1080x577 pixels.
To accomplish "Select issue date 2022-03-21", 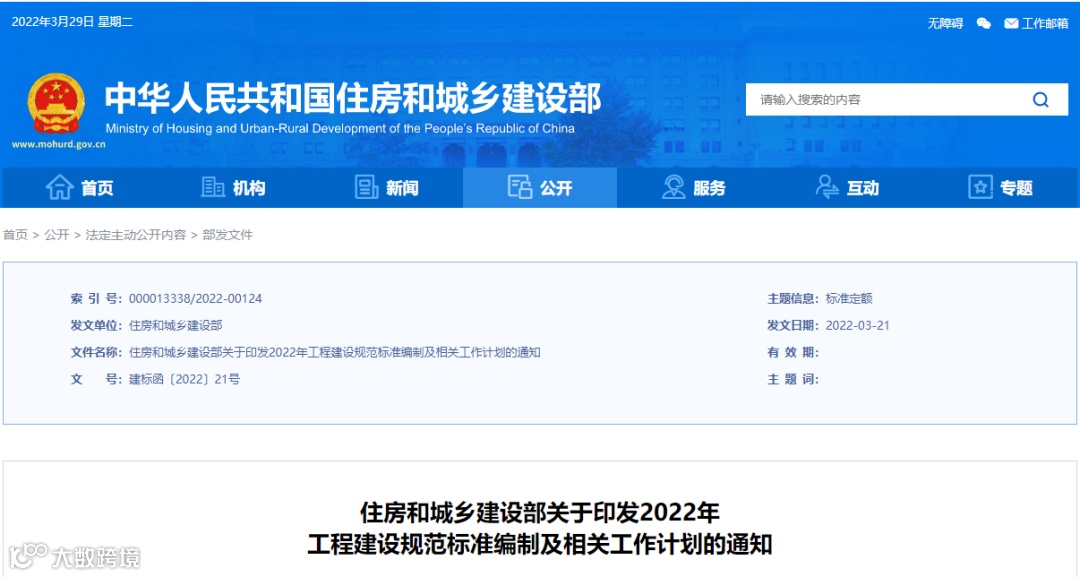I will [858, 326].
